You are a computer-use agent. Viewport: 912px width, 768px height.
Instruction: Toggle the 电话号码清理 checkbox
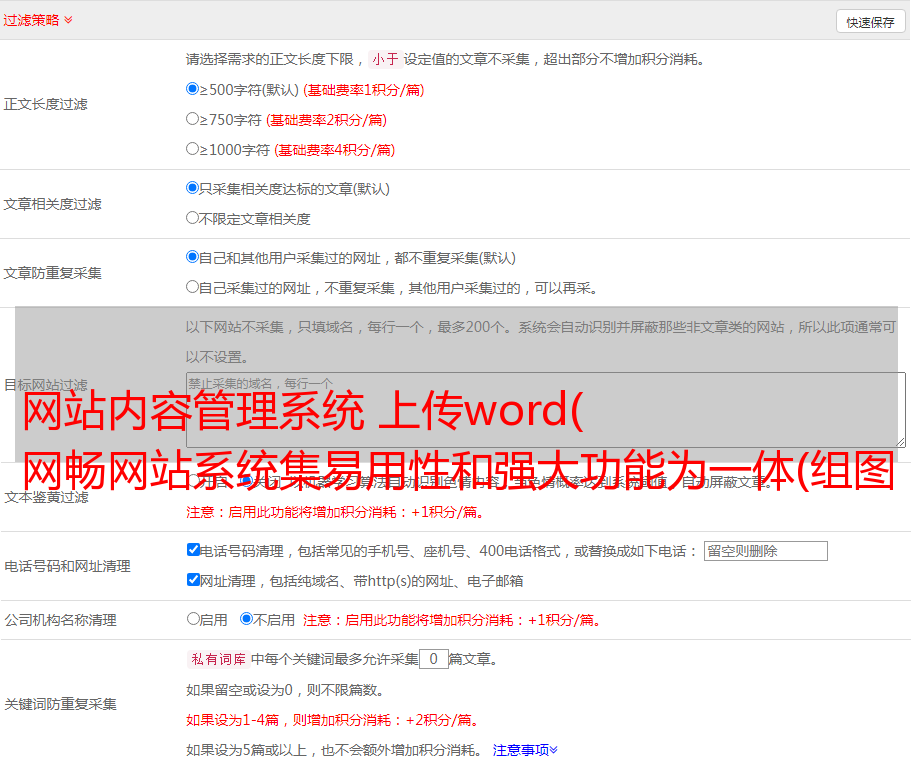point(193,550)
